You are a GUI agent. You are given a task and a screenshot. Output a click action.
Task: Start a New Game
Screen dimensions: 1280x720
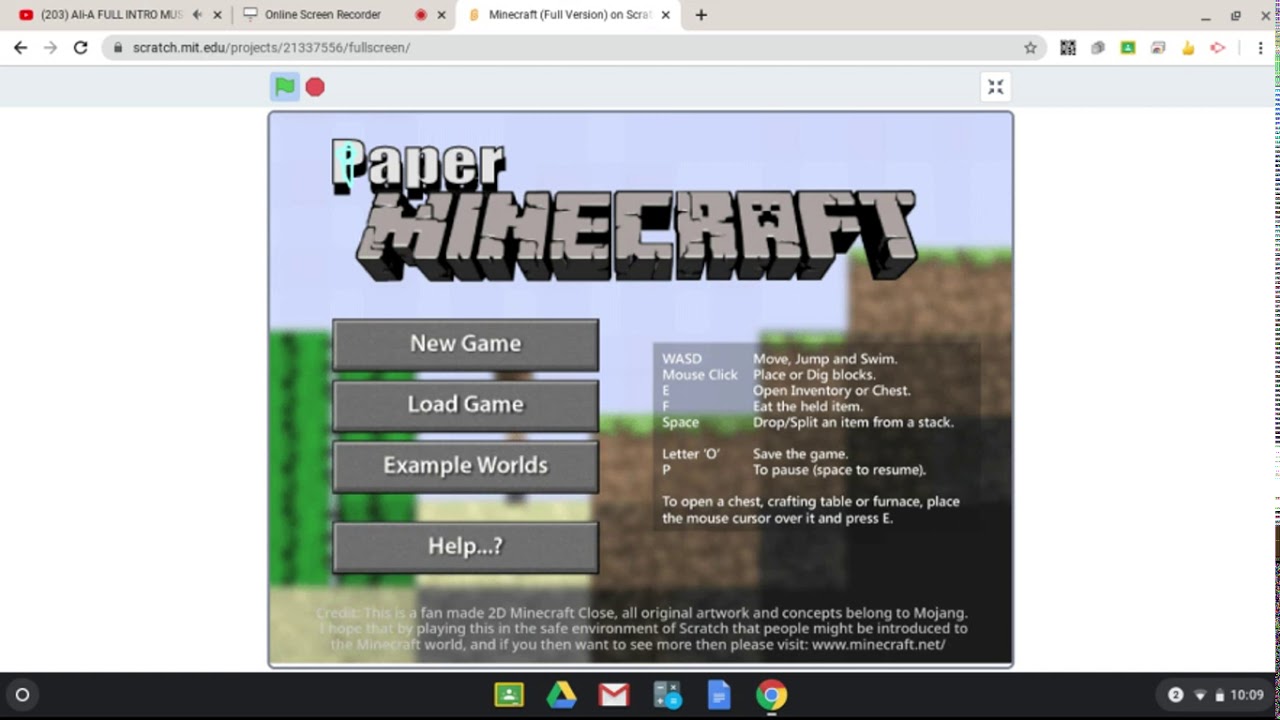coord(465,344)
